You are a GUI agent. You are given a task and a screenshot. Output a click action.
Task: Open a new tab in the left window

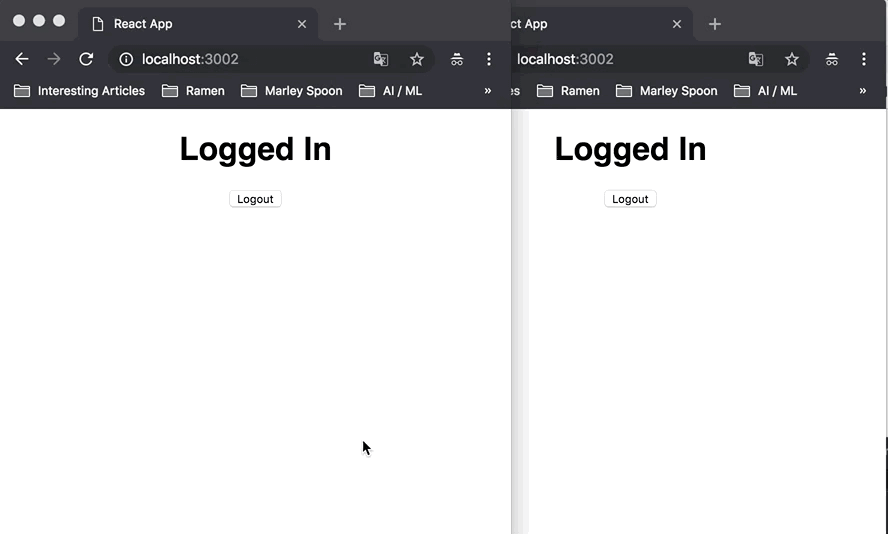coord(340,24)
